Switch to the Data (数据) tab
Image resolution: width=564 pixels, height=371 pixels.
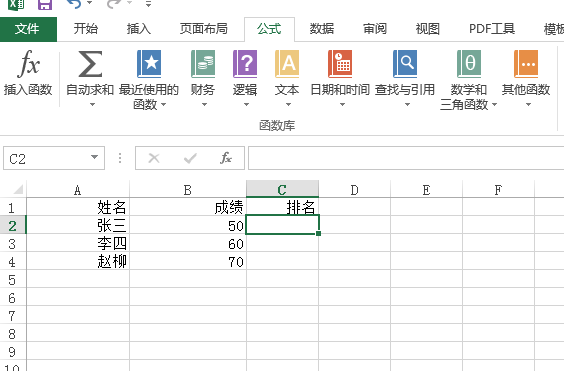[322, 29]
